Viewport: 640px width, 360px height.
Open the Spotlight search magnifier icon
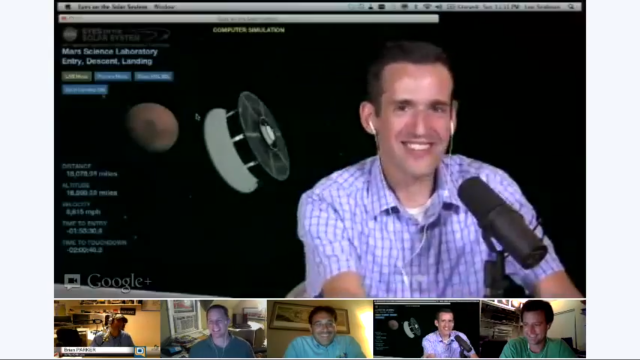571,7
